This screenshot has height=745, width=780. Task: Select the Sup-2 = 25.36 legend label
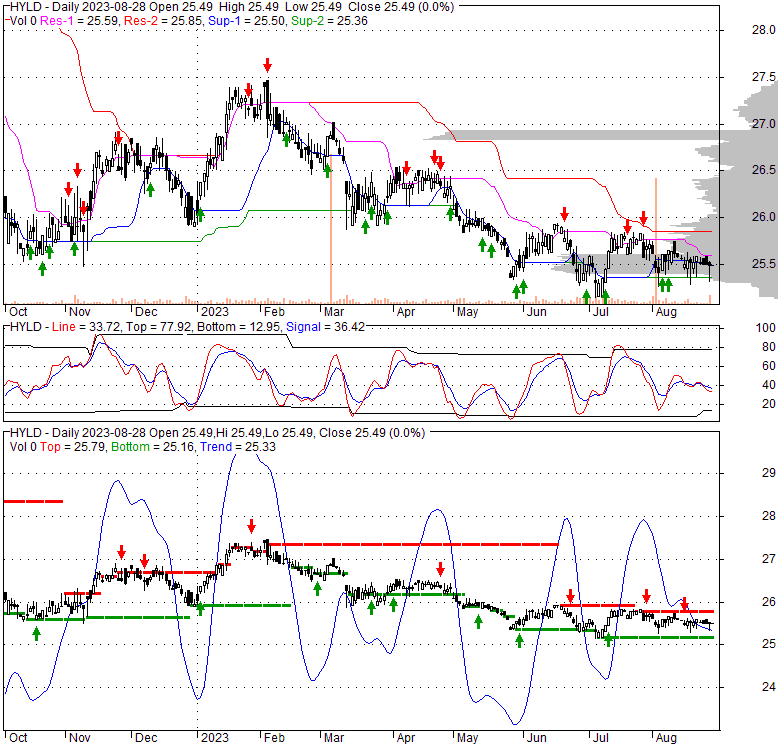(x=329, y=21)
